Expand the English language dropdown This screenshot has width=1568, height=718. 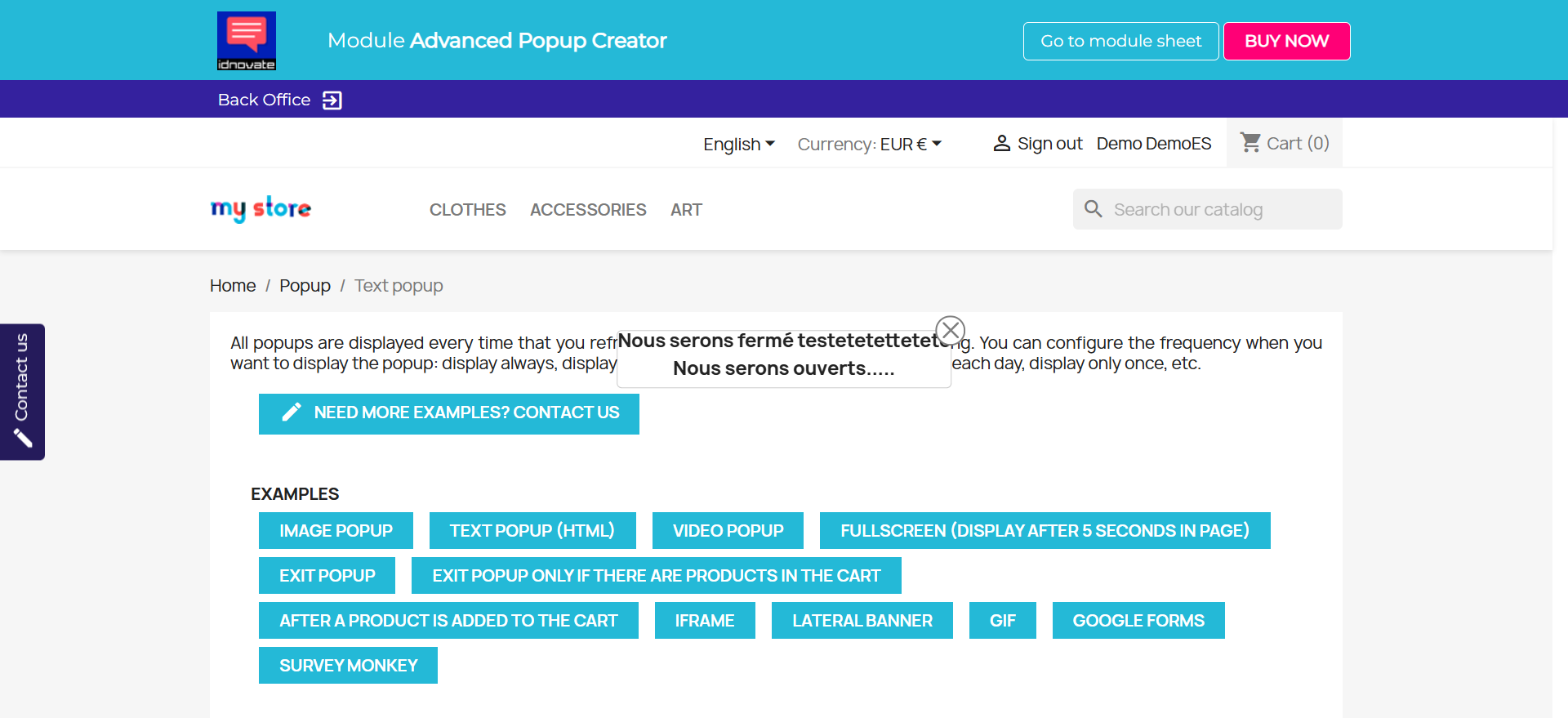(738, 145)
